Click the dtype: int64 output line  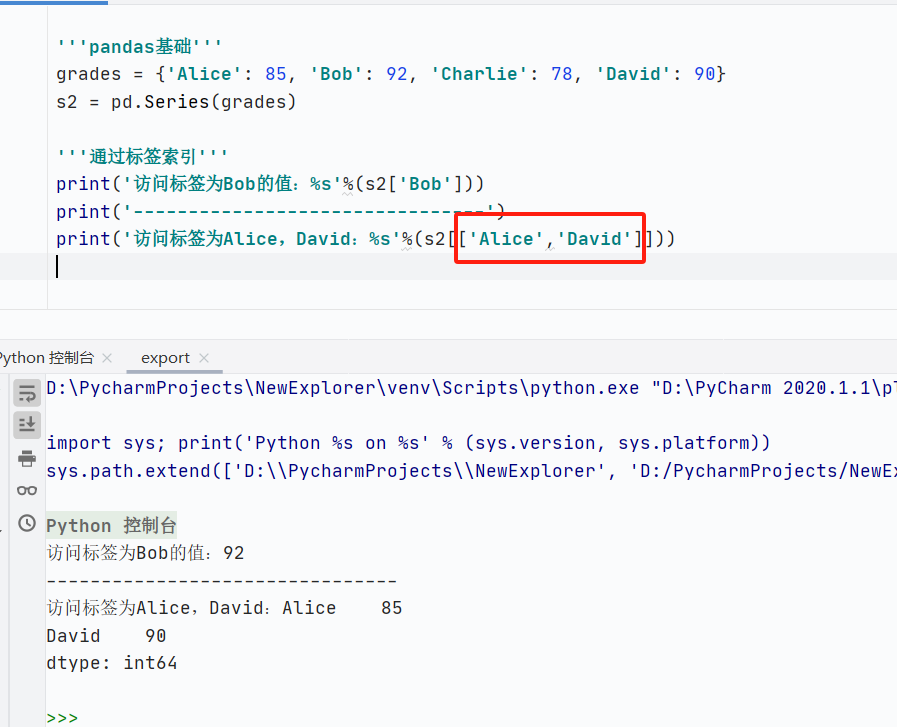pos(112,663)
